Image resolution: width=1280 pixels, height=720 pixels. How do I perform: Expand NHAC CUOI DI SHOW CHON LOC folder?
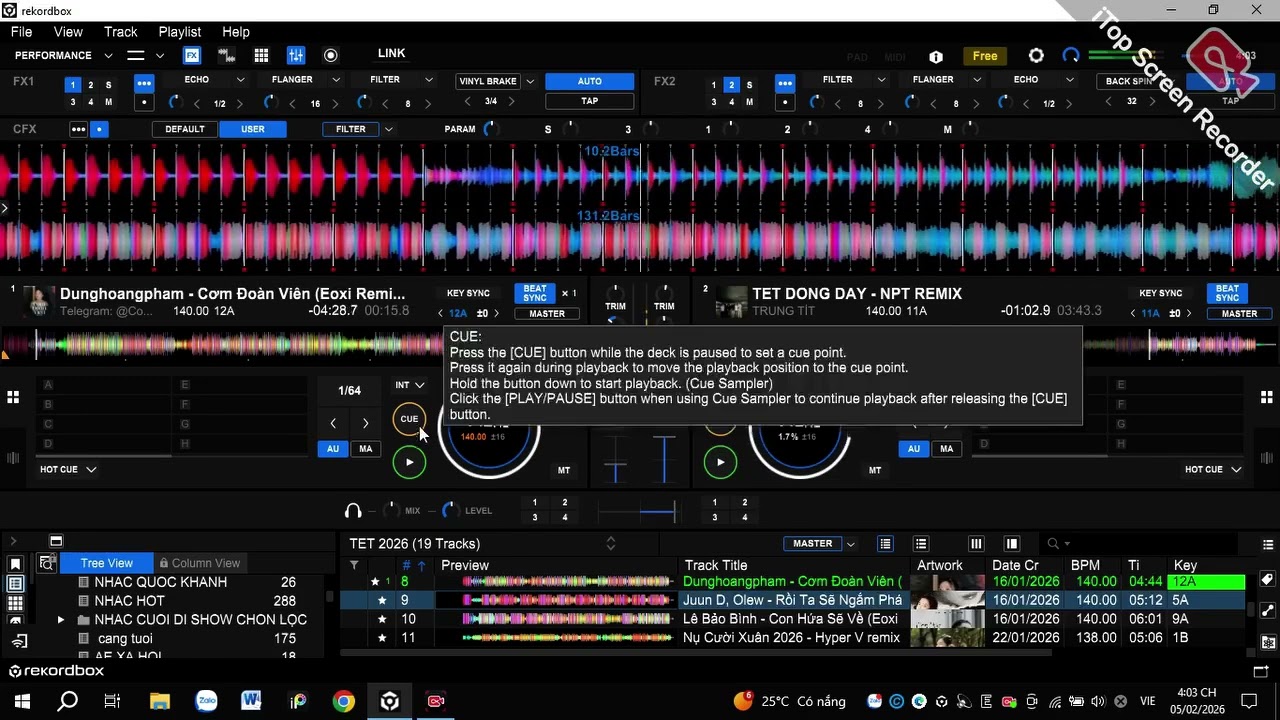pos(61,620)
